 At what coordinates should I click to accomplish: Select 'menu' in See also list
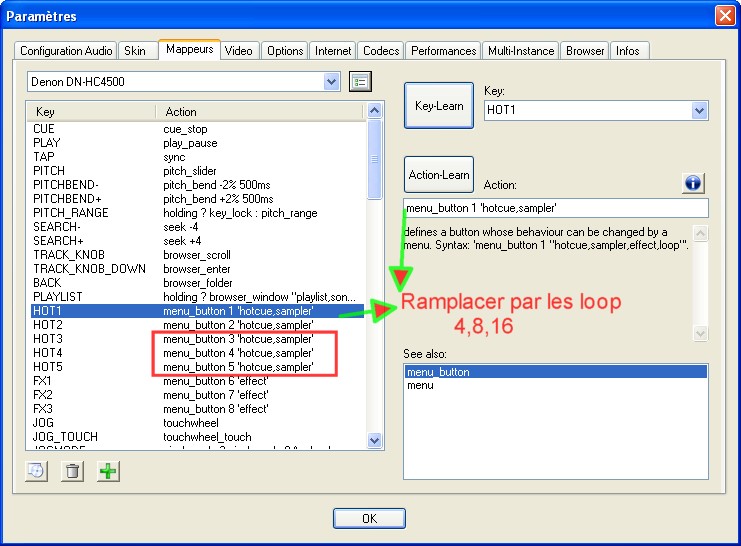[x=420, y=385]
